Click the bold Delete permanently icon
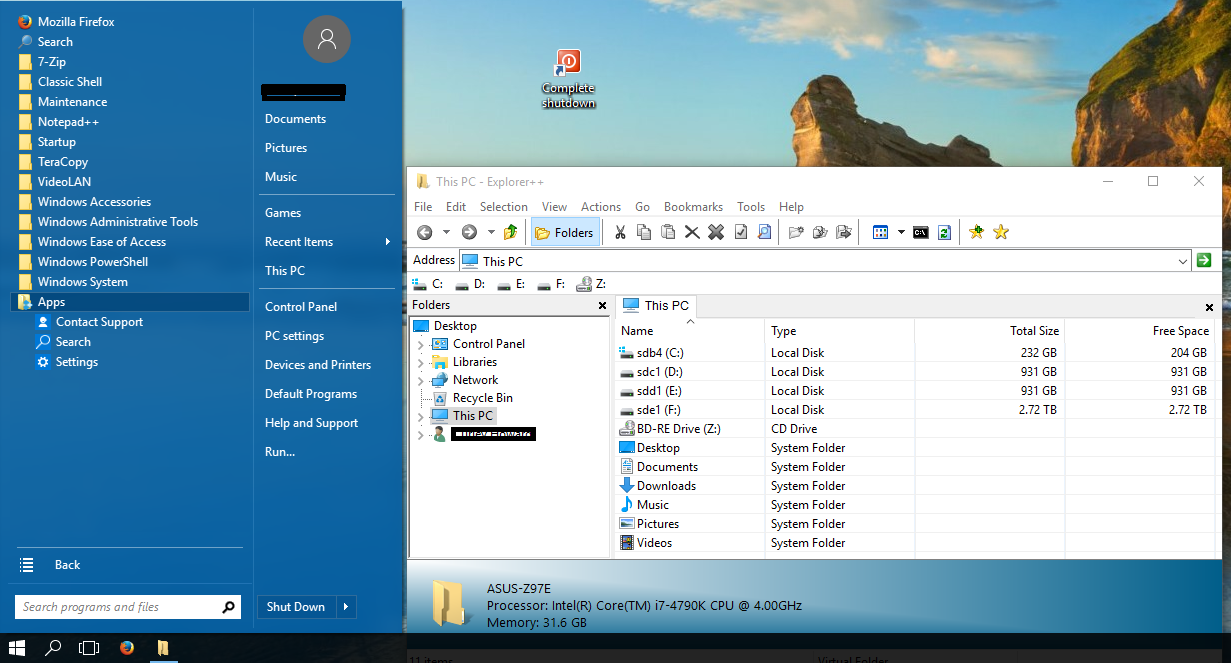The width and height of the screenshot is (1231, 663). click(x=716, y=232)
